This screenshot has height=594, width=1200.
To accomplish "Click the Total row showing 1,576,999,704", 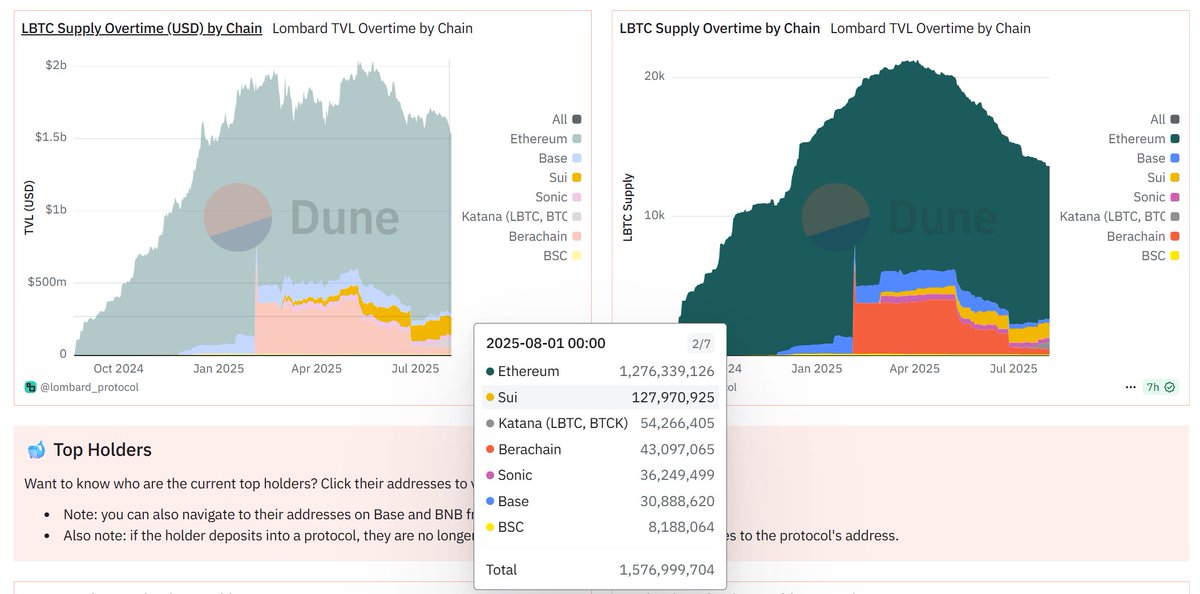I will tap(600, 570).
